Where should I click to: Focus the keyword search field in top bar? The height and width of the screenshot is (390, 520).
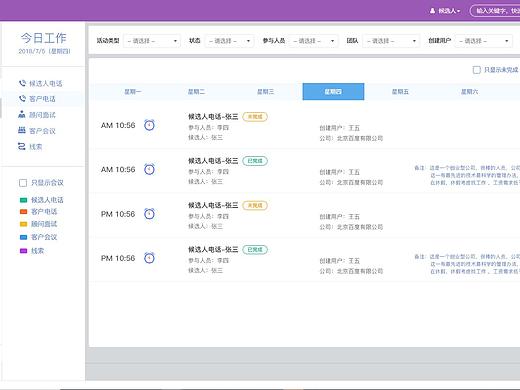[x=495, y=11]
